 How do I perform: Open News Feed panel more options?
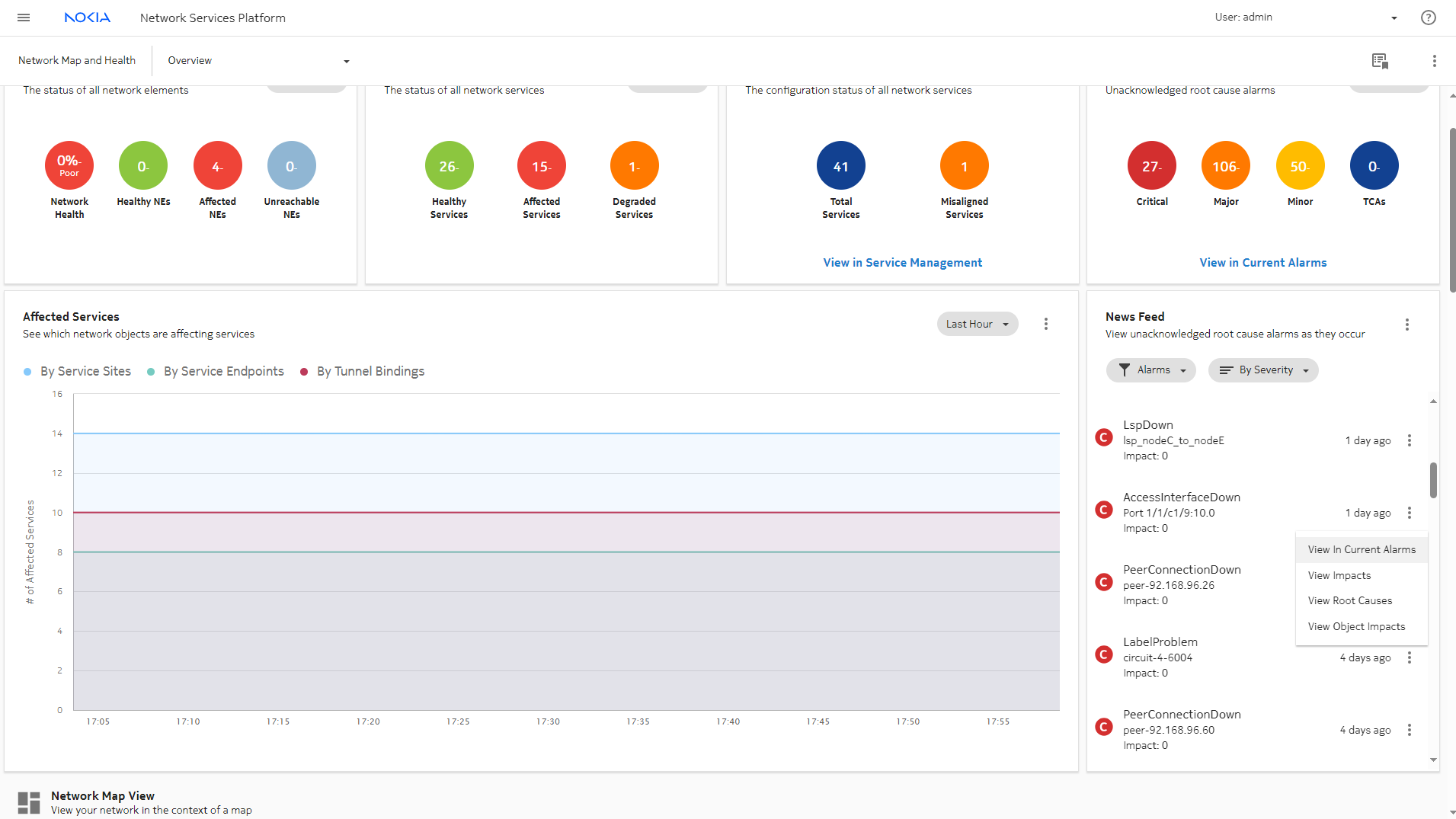click(1407, 325)
